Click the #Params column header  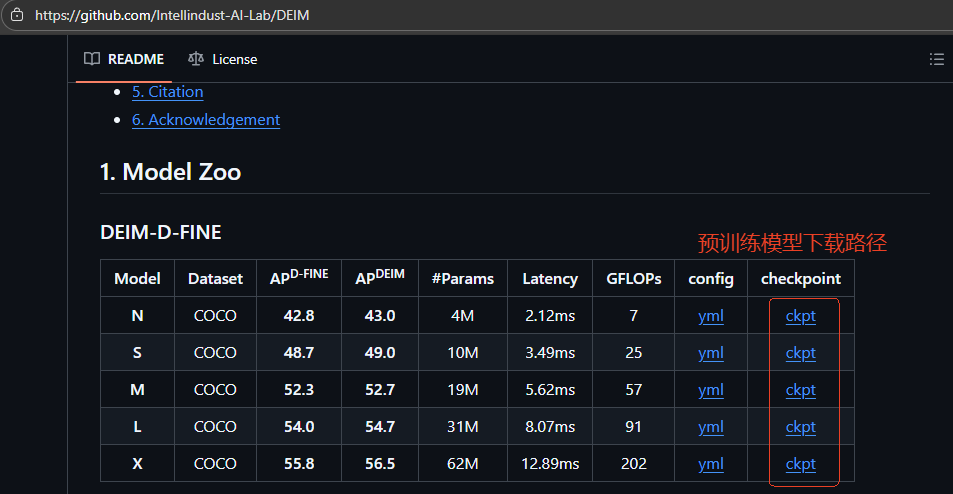coord(463,279)
